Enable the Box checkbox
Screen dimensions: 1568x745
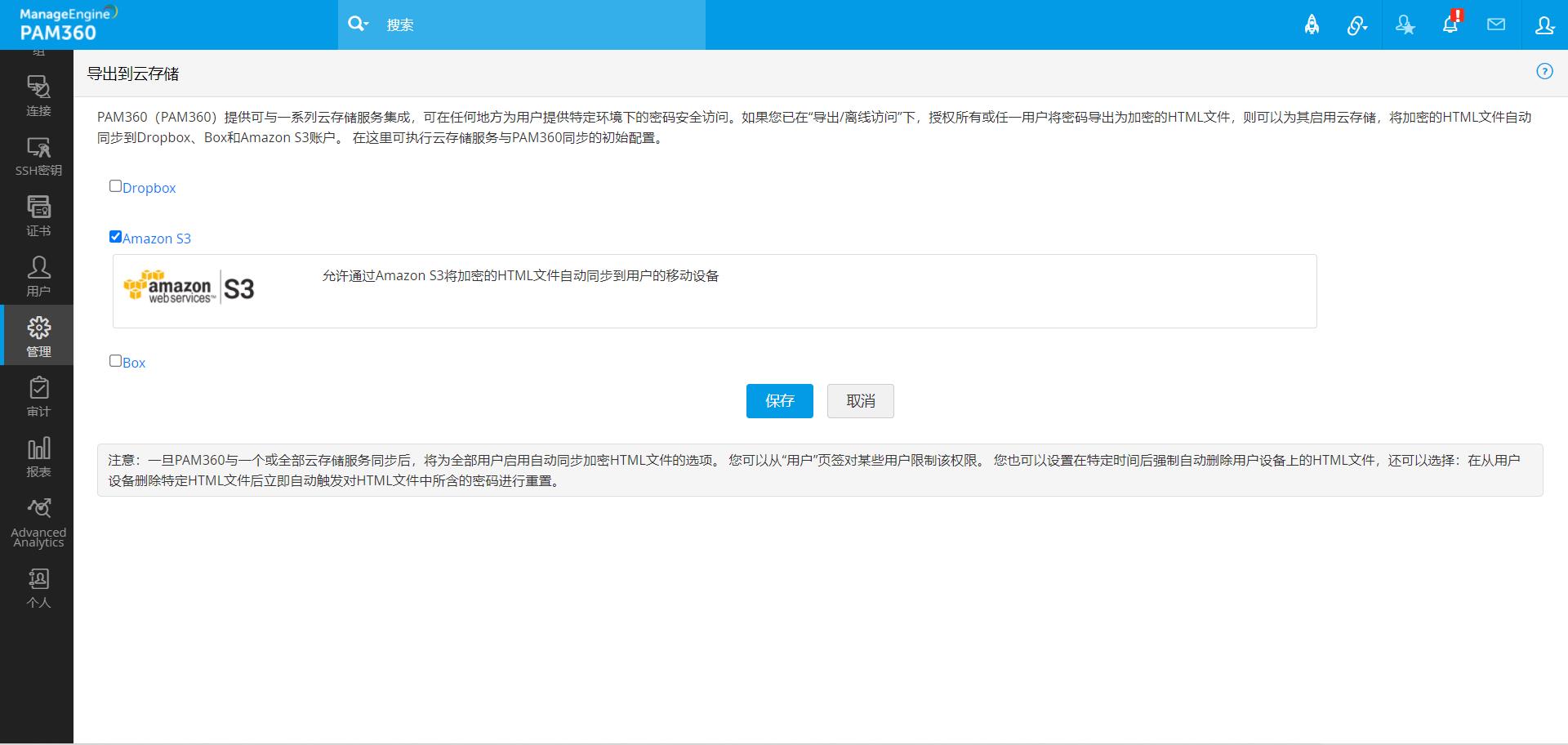tap(115, 361)
